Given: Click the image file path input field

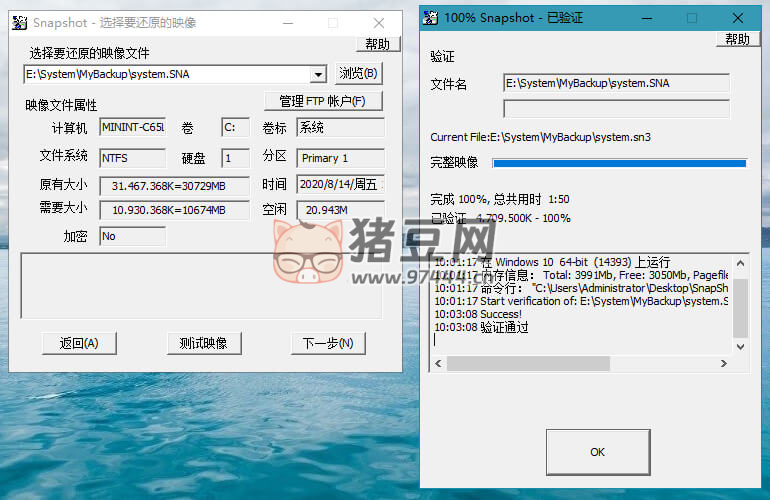Looking at the screenshot, I should [166, 74].
